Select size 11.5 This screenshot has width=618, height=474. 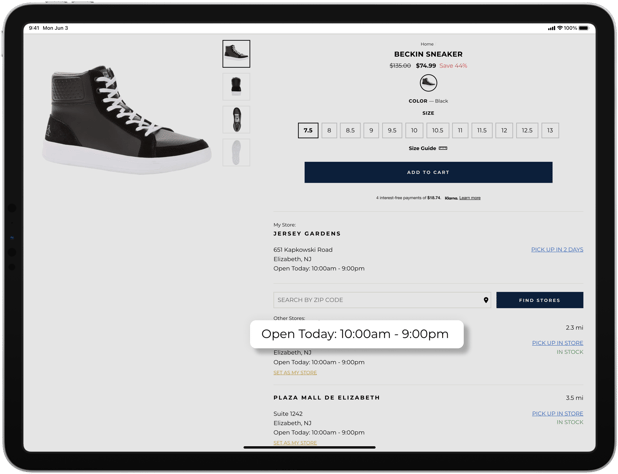482,130
